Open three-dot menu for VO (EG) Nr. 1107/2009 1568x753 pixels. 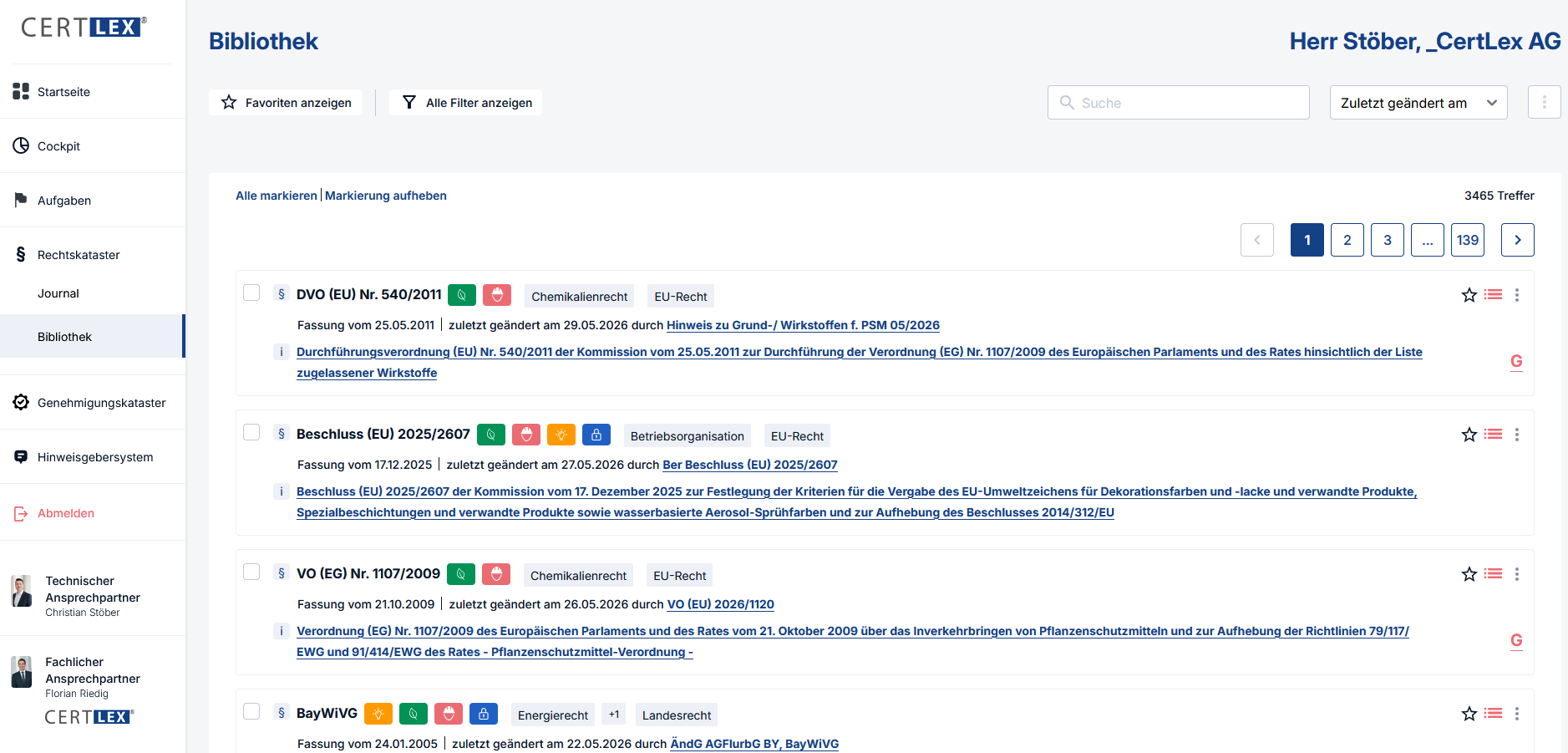tap(1517, 574)
